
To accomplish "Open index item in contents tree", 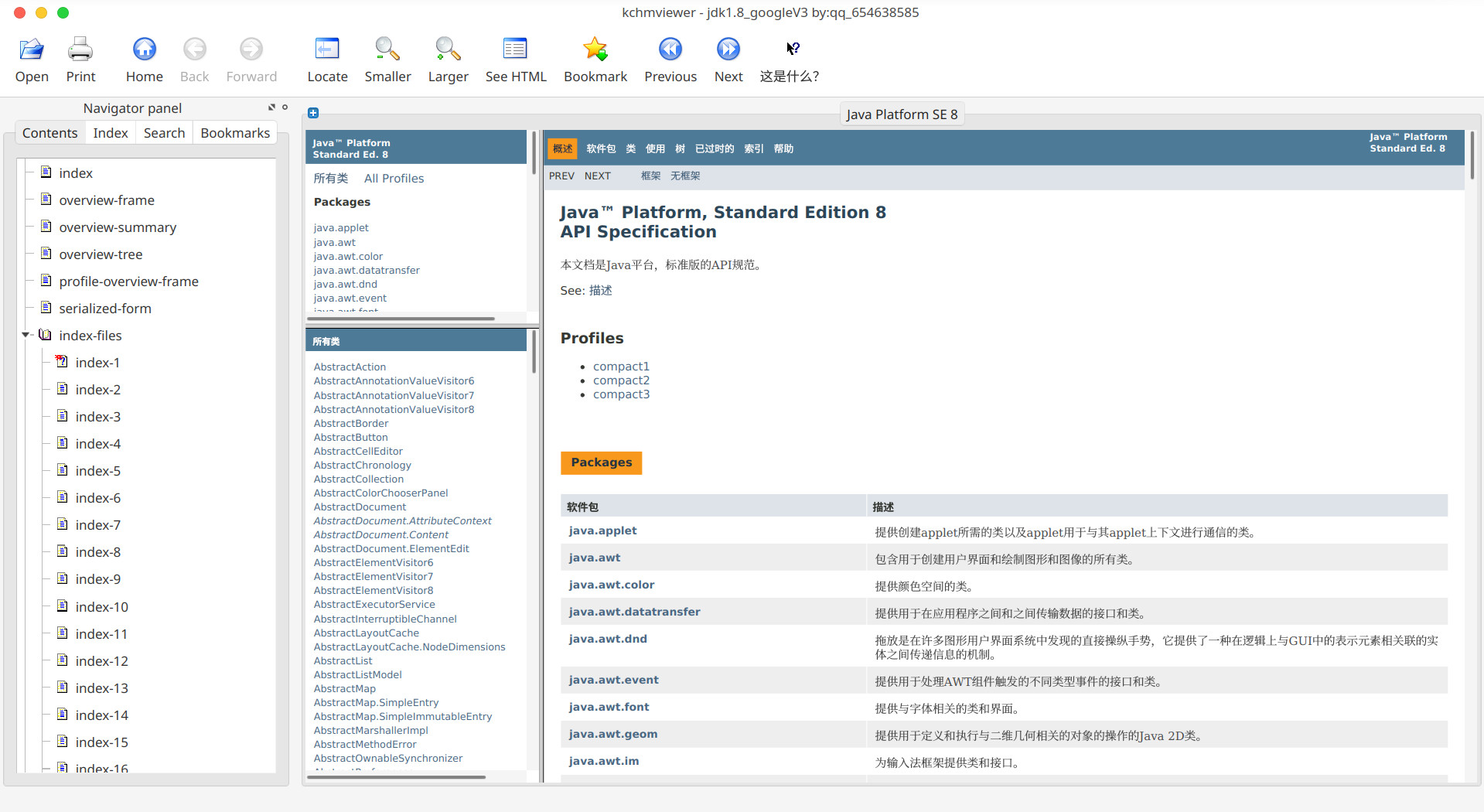I will pyautogui.click(x=75, y=173).
